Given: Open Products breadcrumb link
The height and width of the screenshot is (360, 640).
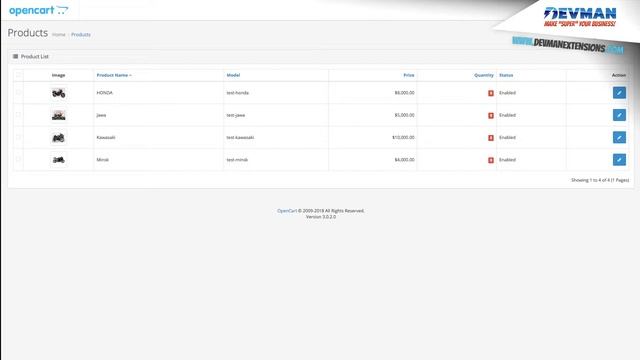Looking at the screenshot, I should click(81, 35).
